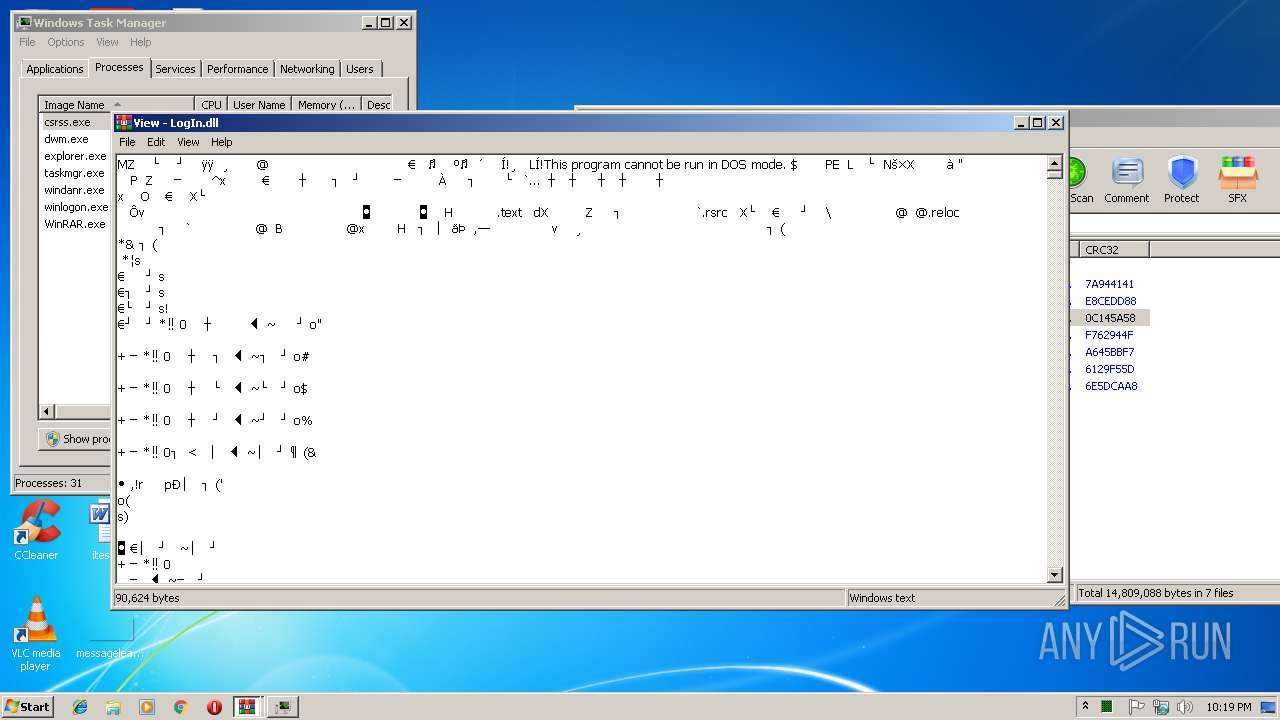Click the volume speaker tray icon
Screen dimensions: 1280x720
(1184, 707)
